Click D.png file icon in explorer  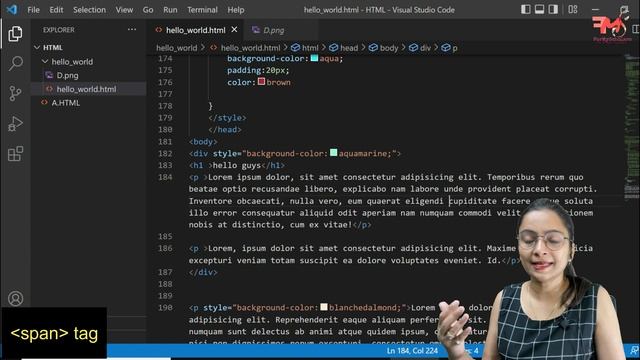tap(49, 75)
